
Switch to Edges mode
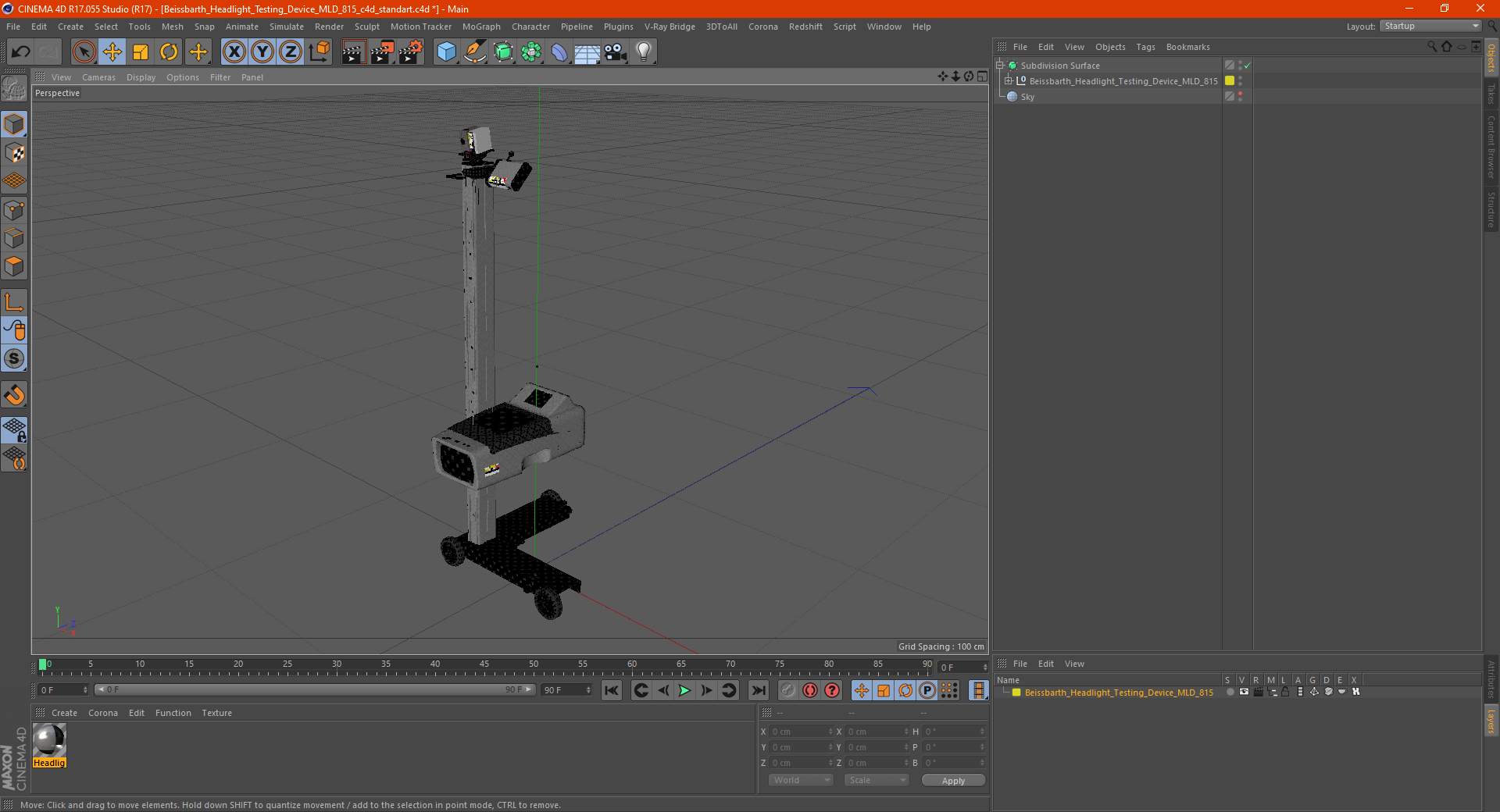[x=14, y=238]
